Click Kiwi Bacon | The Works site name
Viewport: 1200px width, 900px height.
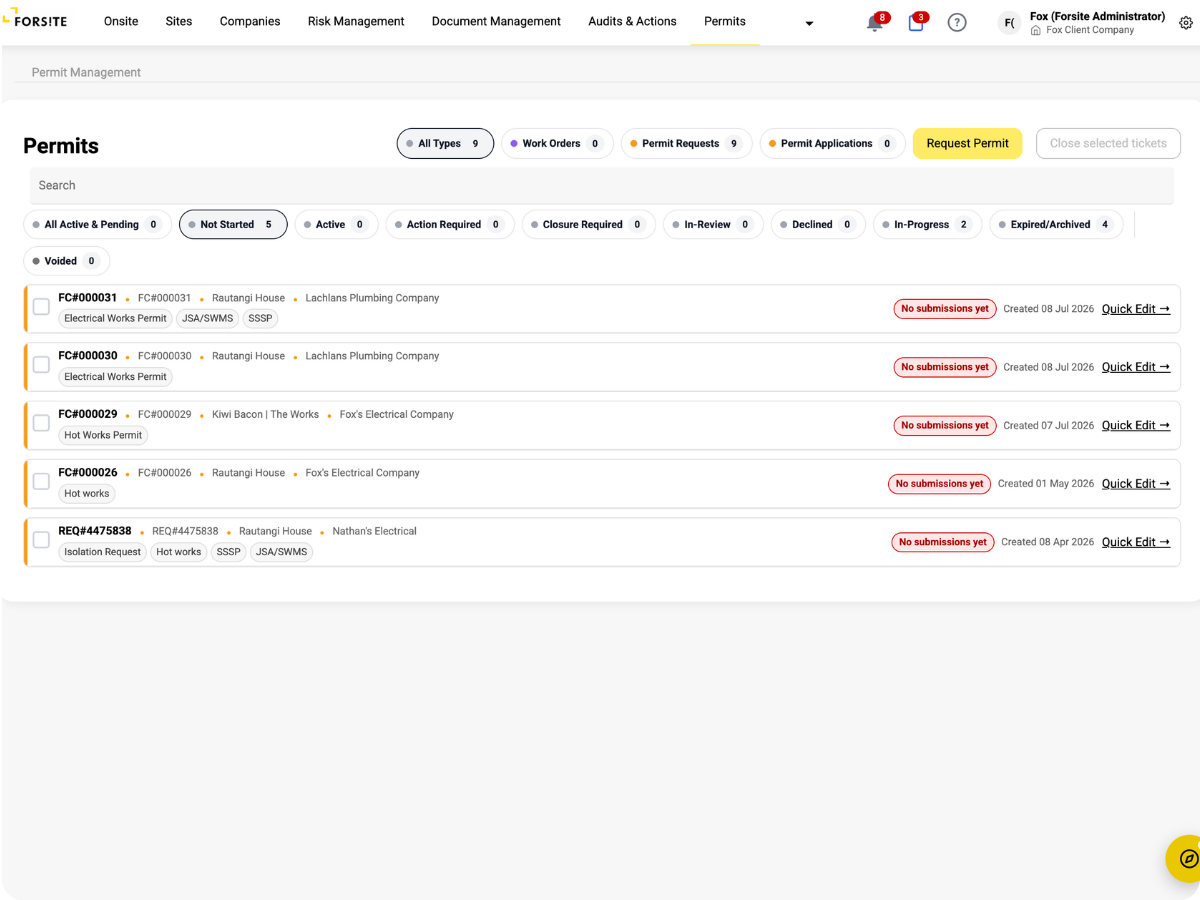(265, 414)
